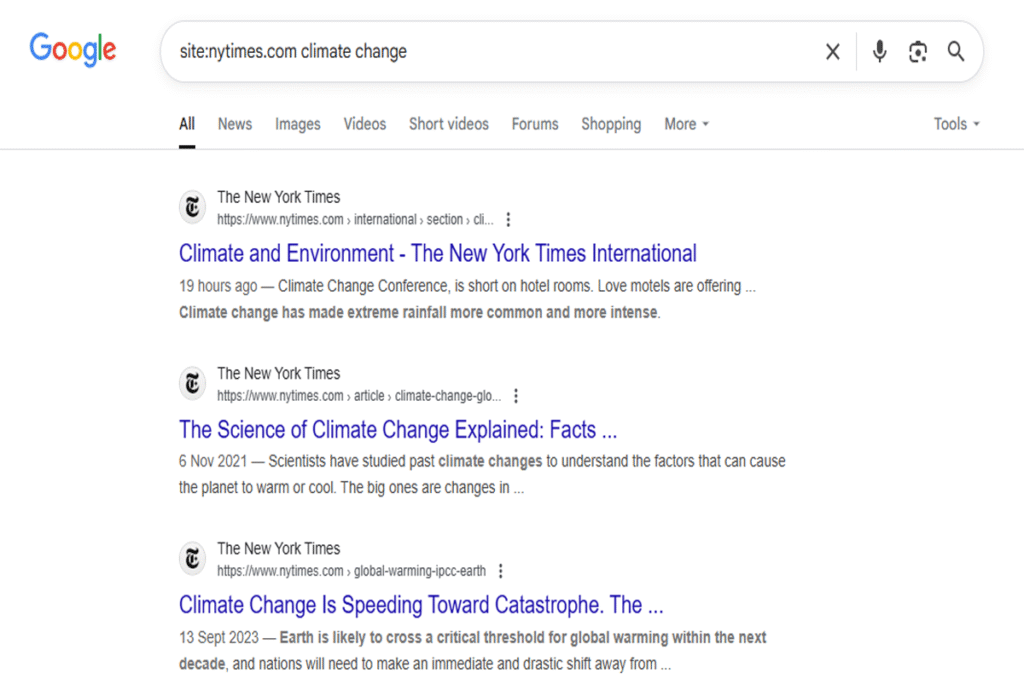
Task: Click the NYT favicon of Speeding Toward Catastrophe result
Action: tap(192, 559)
